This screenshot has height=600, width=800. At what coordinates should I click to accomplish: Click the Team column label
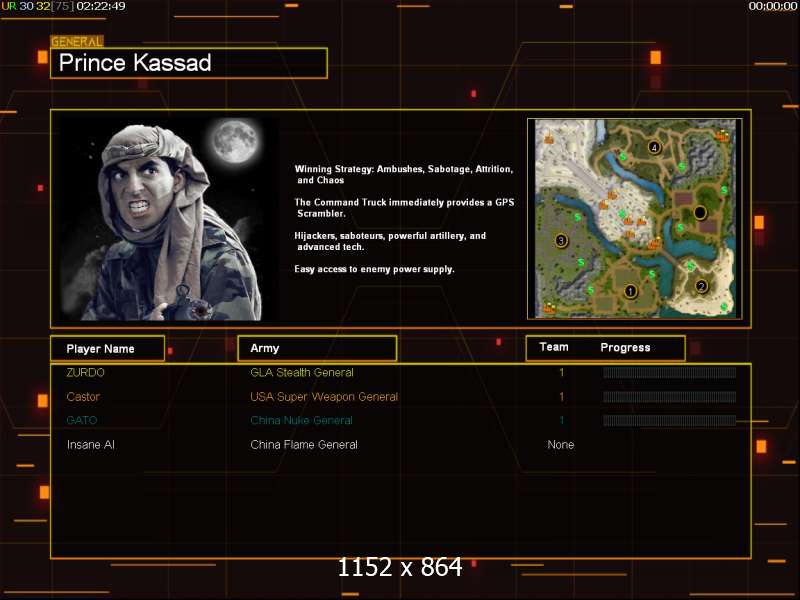pyautogui.click(x=554, y=347)
